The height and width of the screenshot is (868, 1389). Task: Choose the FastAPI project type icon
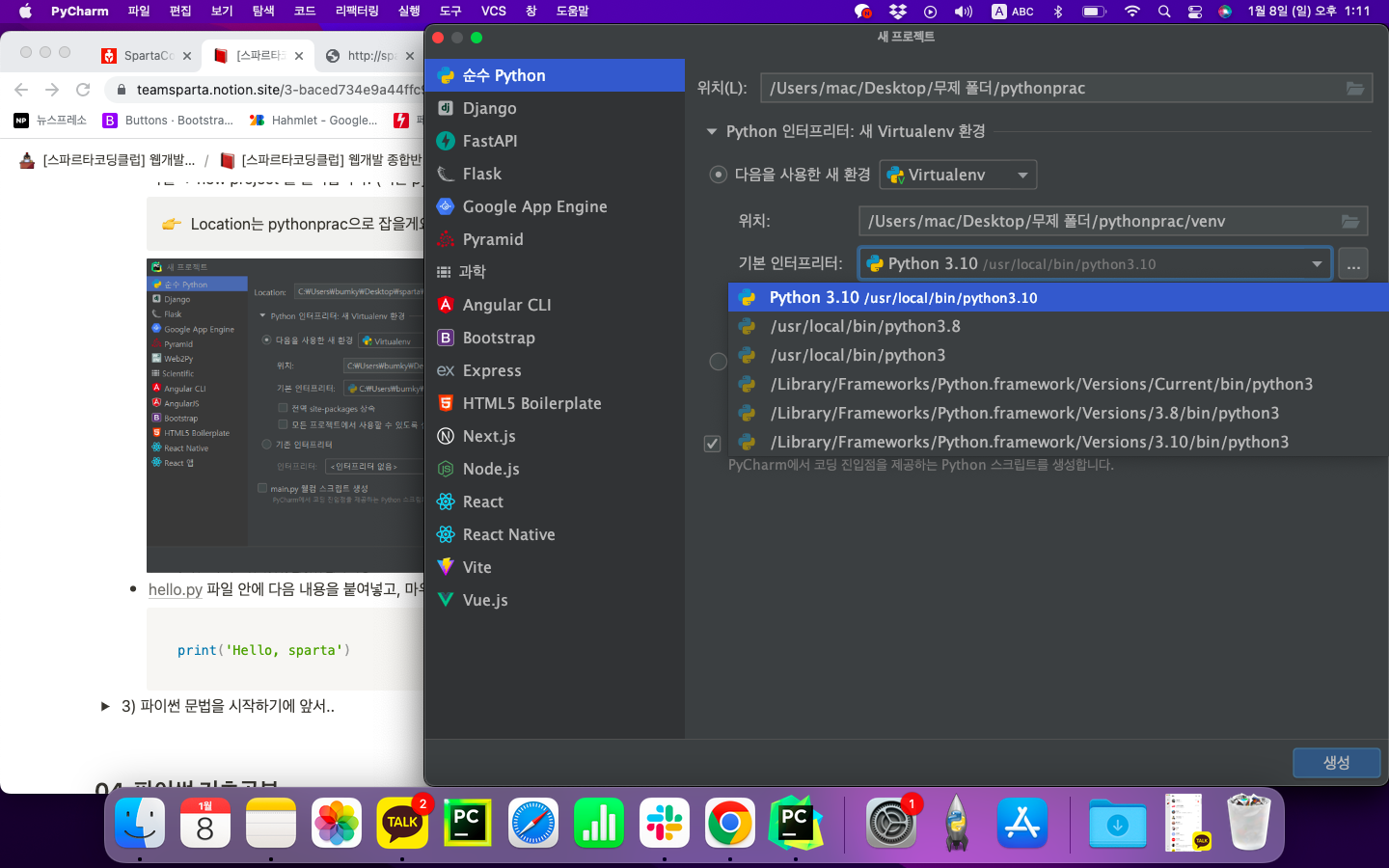[x=445, y=141]
